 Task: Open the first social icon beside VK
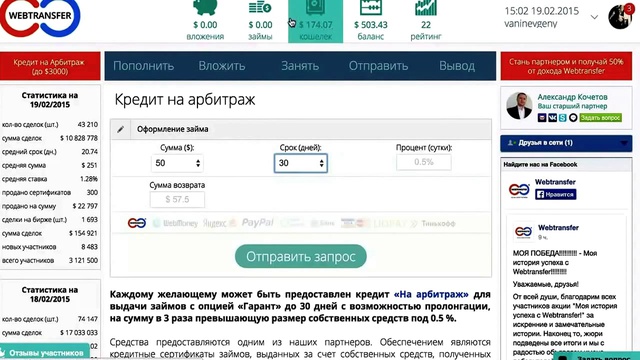tap(542, 118)
